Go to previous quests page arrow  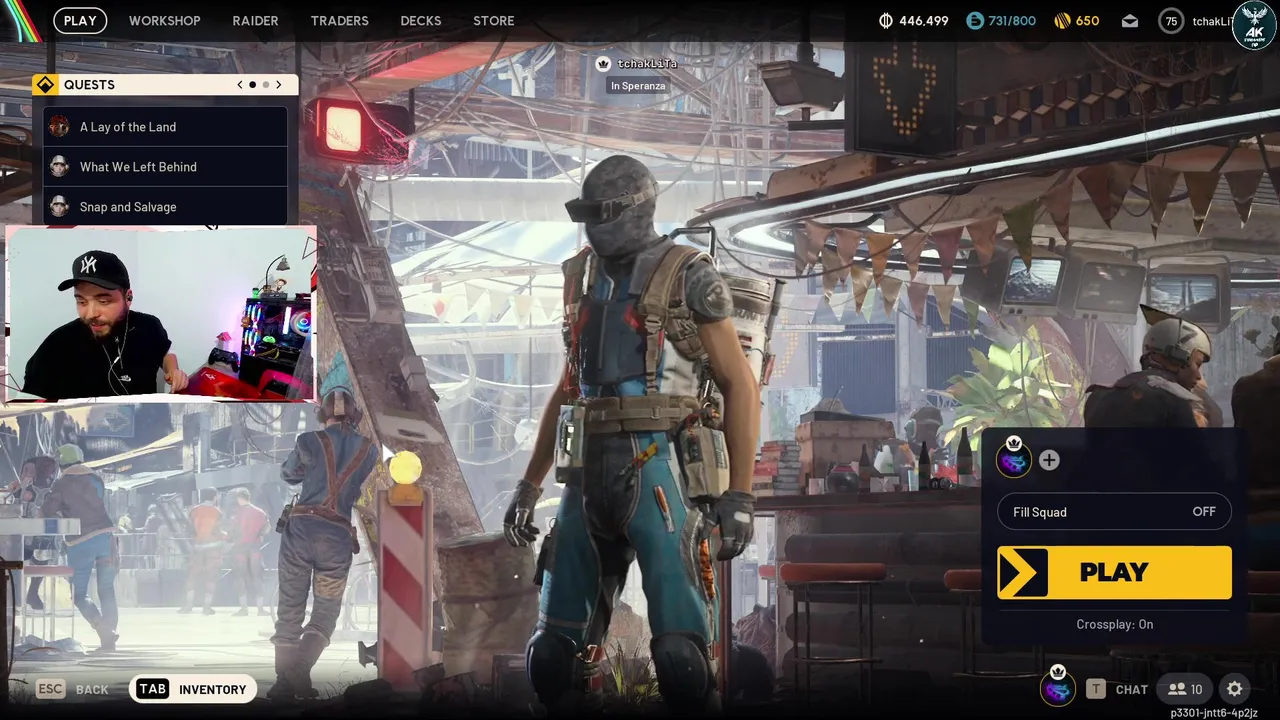pos(240,85)
